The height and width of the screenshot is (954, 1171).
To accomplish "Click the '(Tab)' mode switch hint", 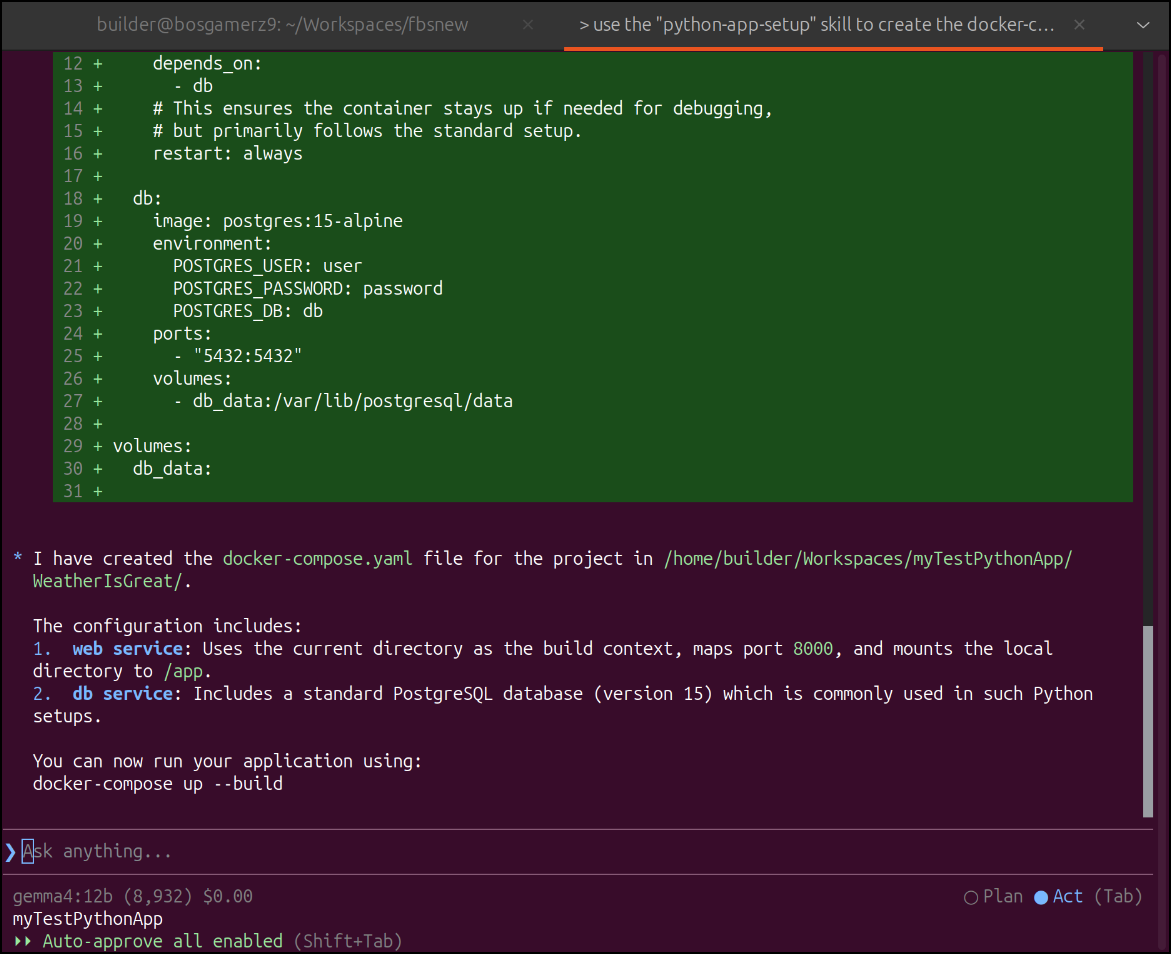I will tap(1118, 896).
